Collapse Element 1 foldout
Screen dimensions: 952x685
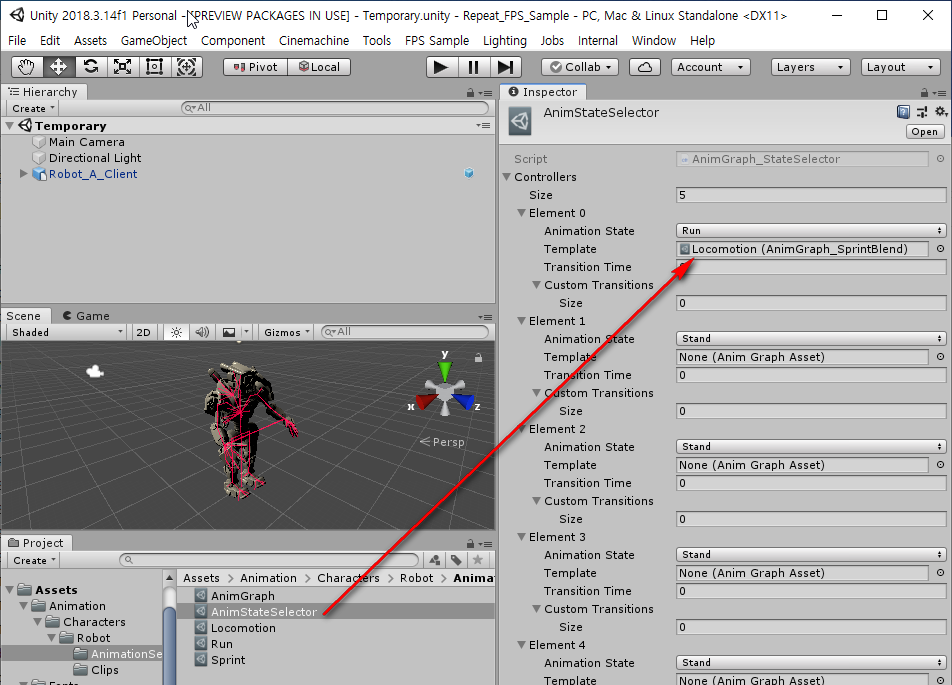(522, 321)
